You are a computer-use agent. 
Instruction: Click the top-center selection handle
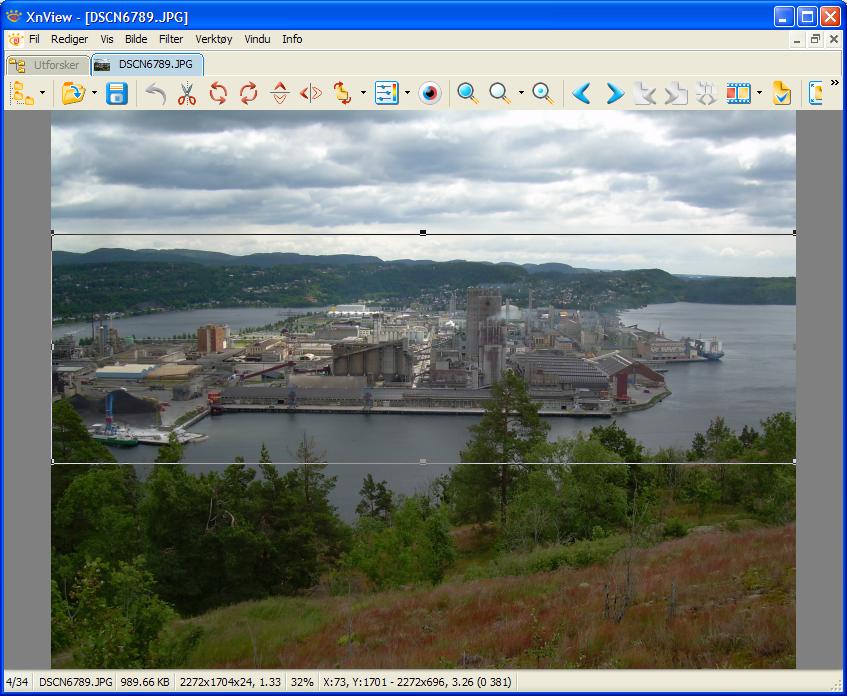(423, 233)
